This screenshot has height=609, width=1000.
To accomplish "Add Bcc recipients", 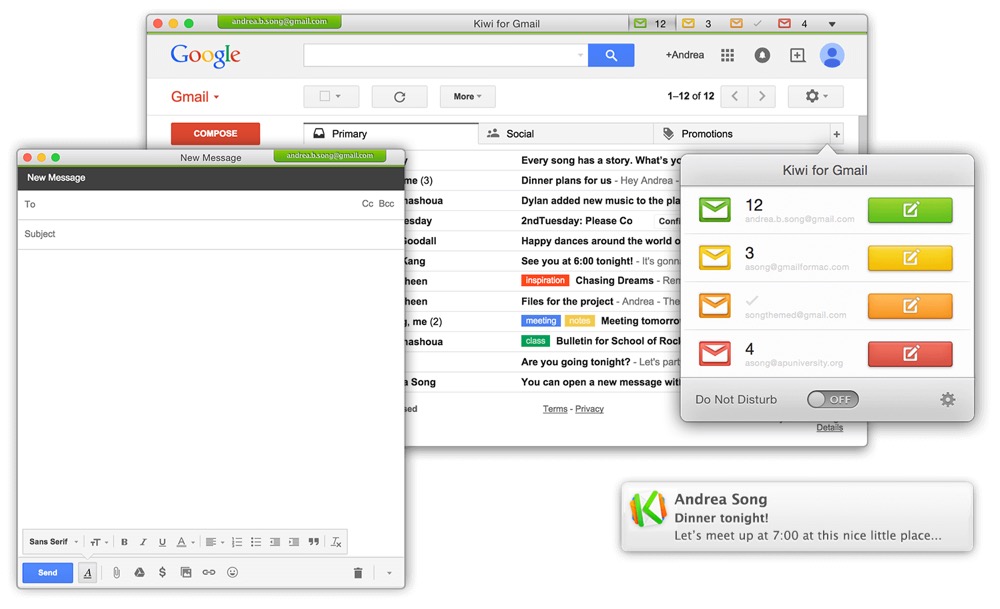I will [386, 203].
